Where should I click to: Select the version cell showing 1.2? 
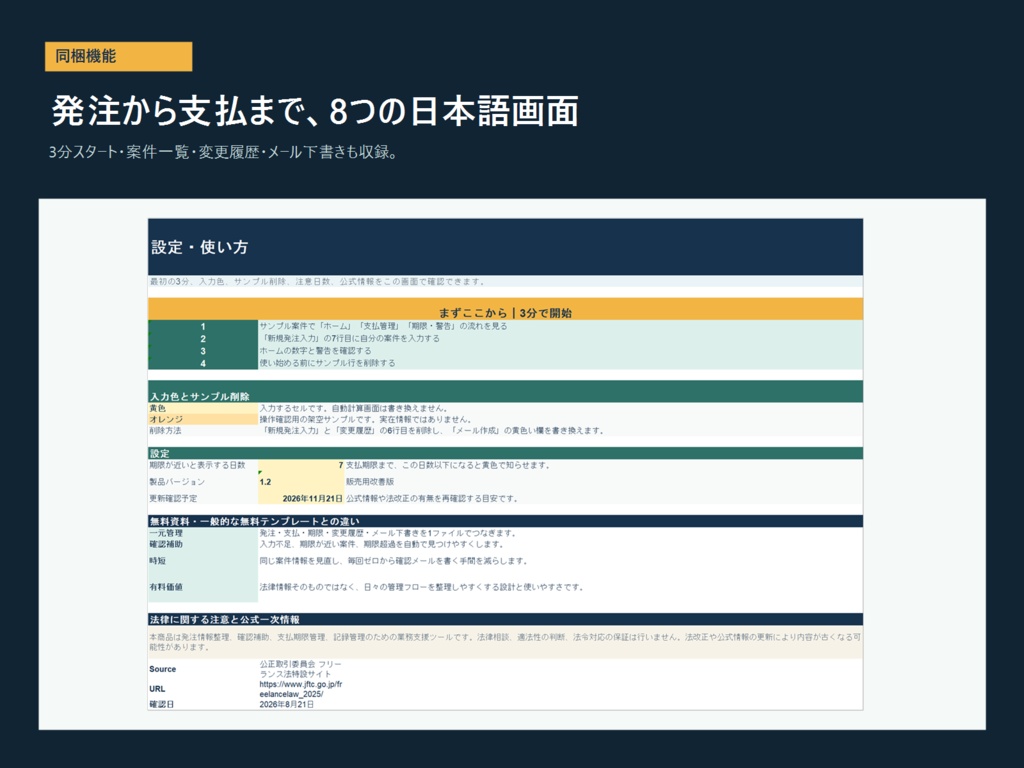[301, 482]
